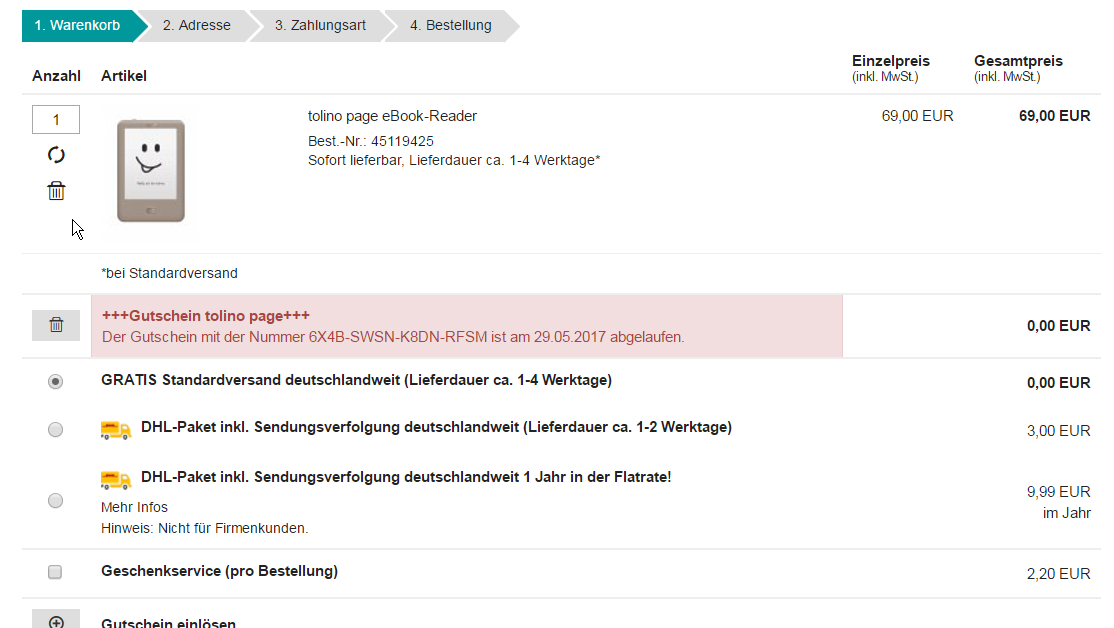This screenshot has height=628, width=1114.
Task: Click the Best.-Nr.: 45119425 text
Action: [371, 141]
